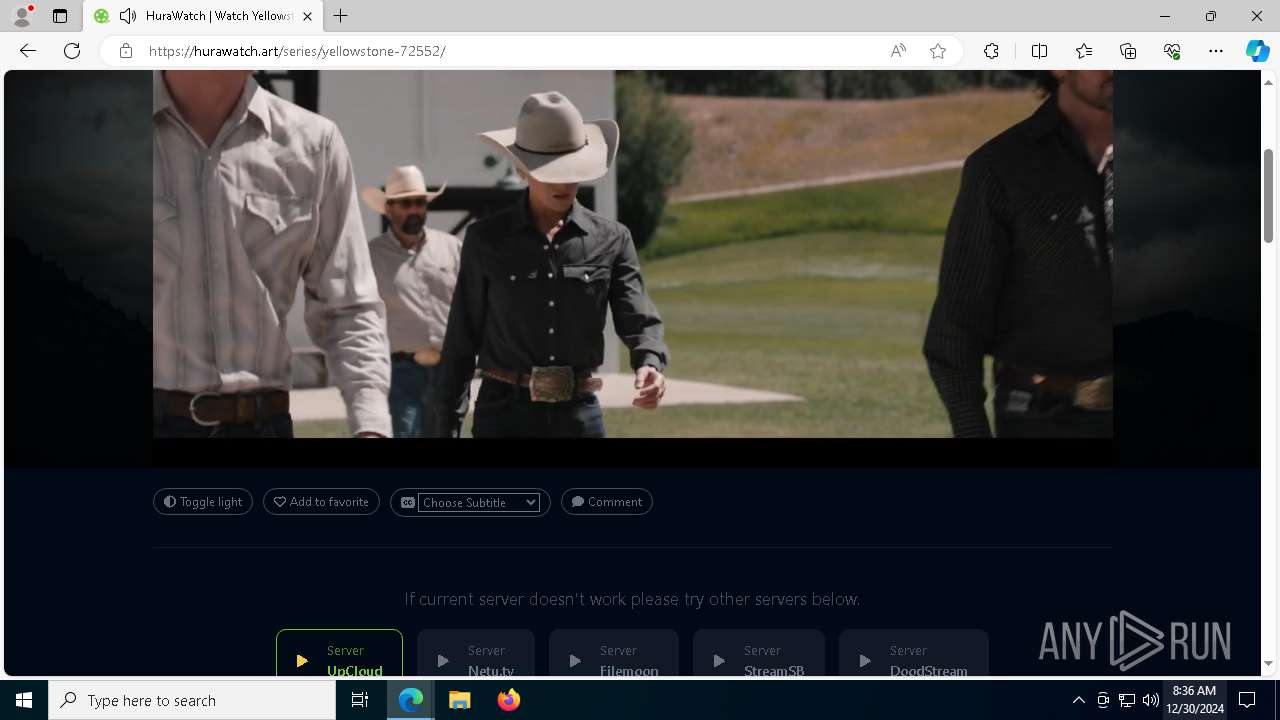1280x720 pixels.
Task: Open the network status tray icon
Action: (1127, 700)
